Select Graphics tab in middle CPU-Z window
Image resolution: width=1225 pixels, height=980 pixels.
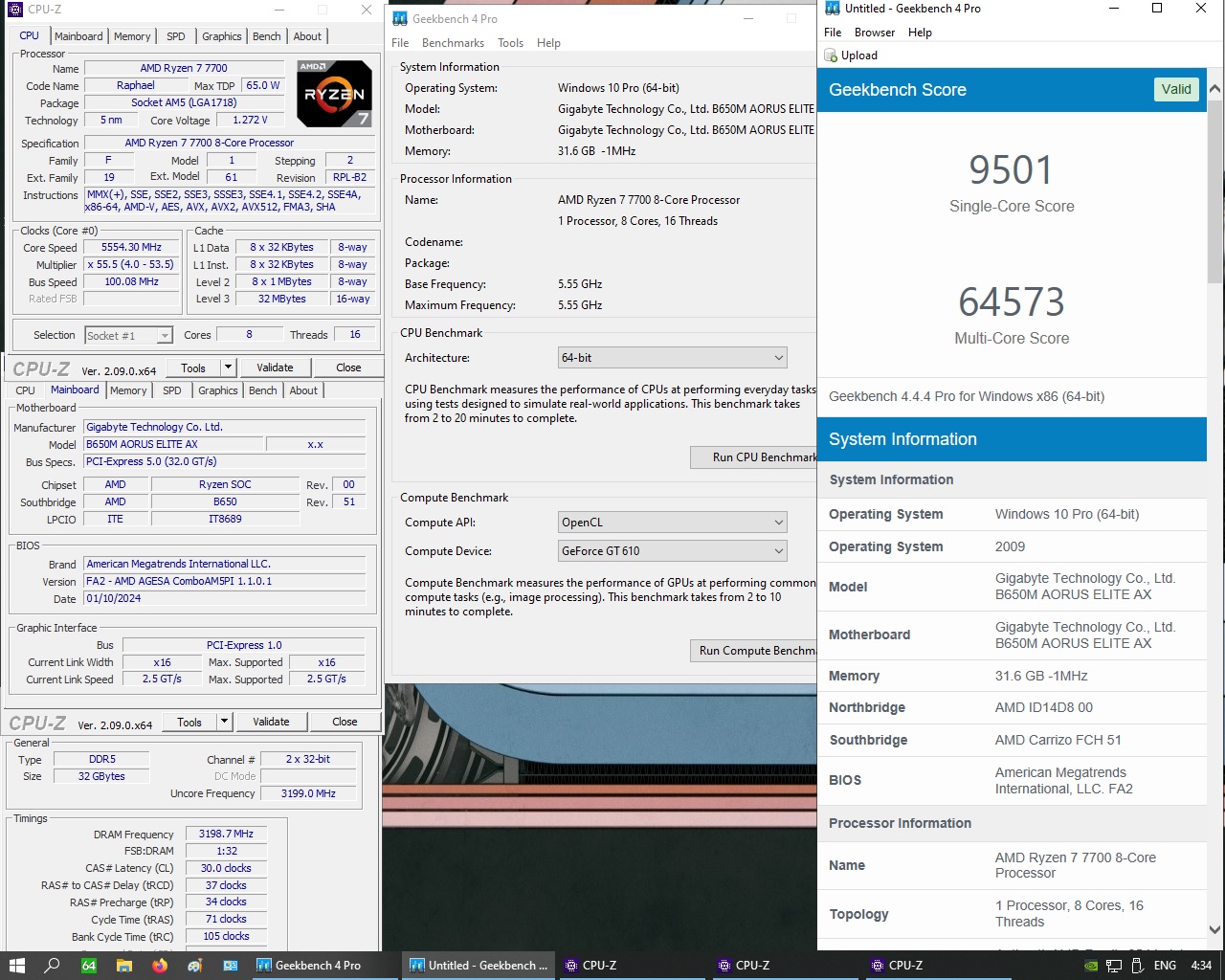click(x=218, y=390)
